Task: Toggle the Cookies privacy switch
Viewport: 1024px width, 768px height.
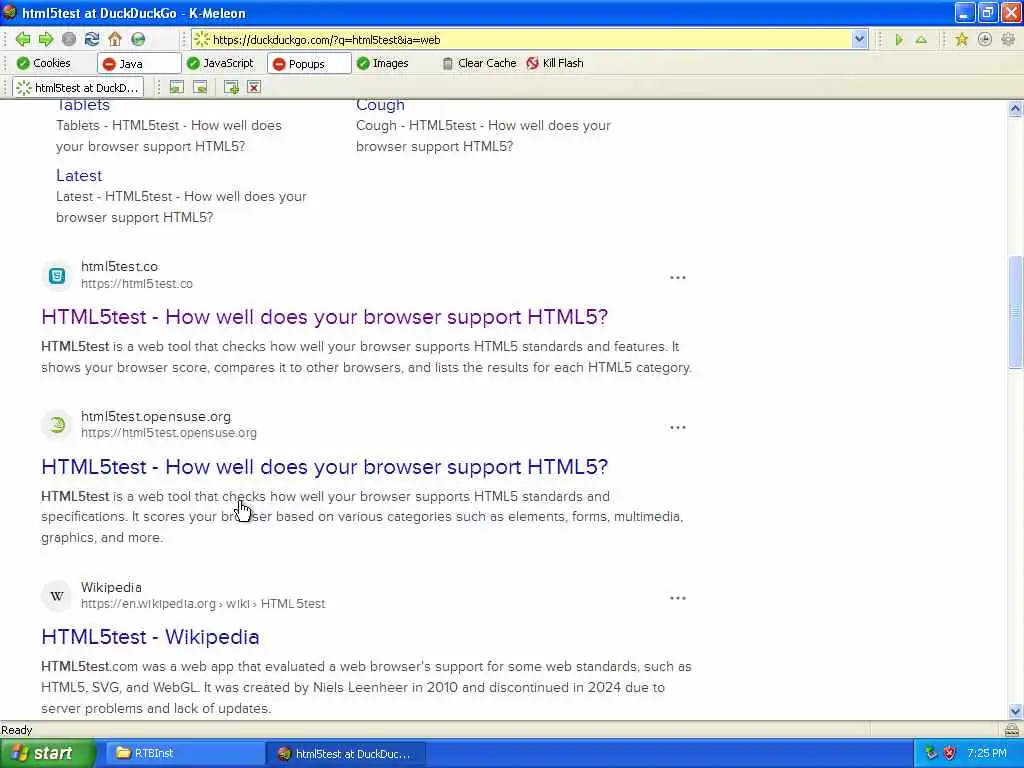Action: 44,63
